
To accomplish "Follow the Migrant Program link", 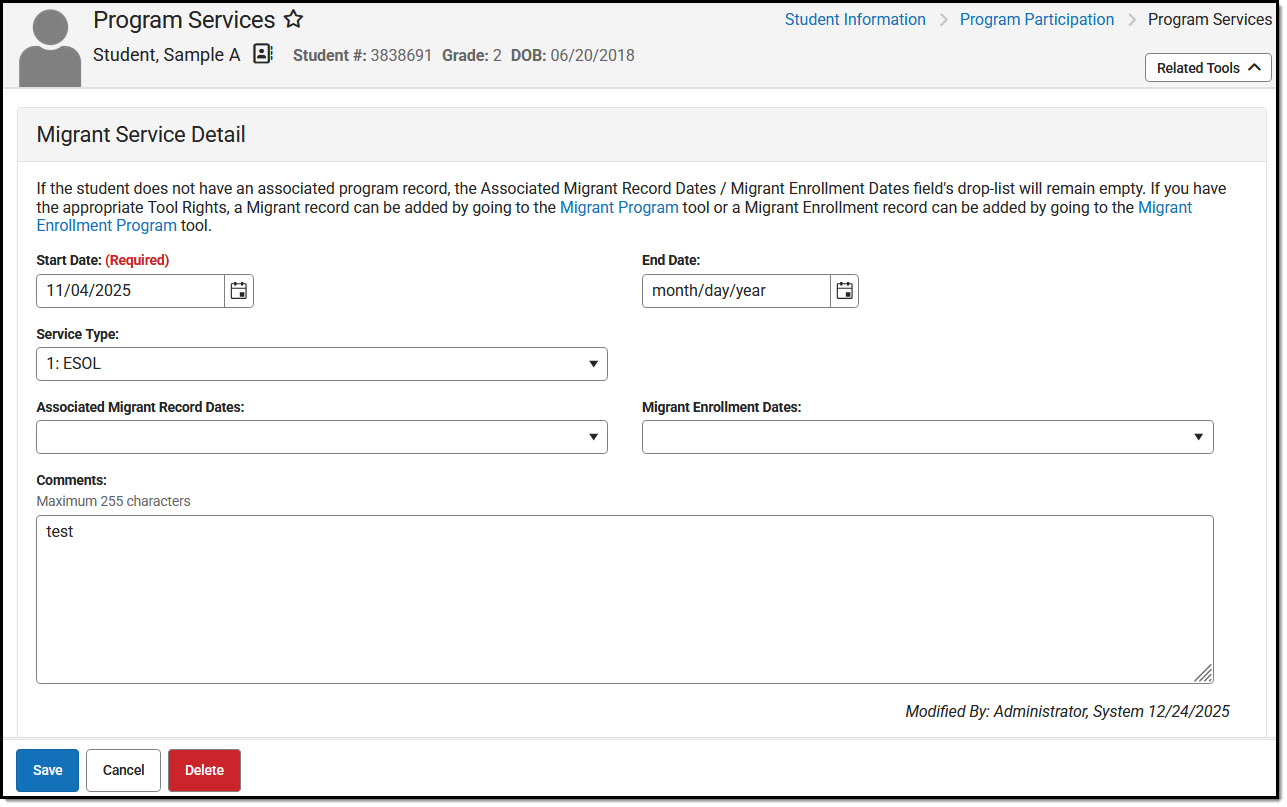I will (x=618, y=207).
